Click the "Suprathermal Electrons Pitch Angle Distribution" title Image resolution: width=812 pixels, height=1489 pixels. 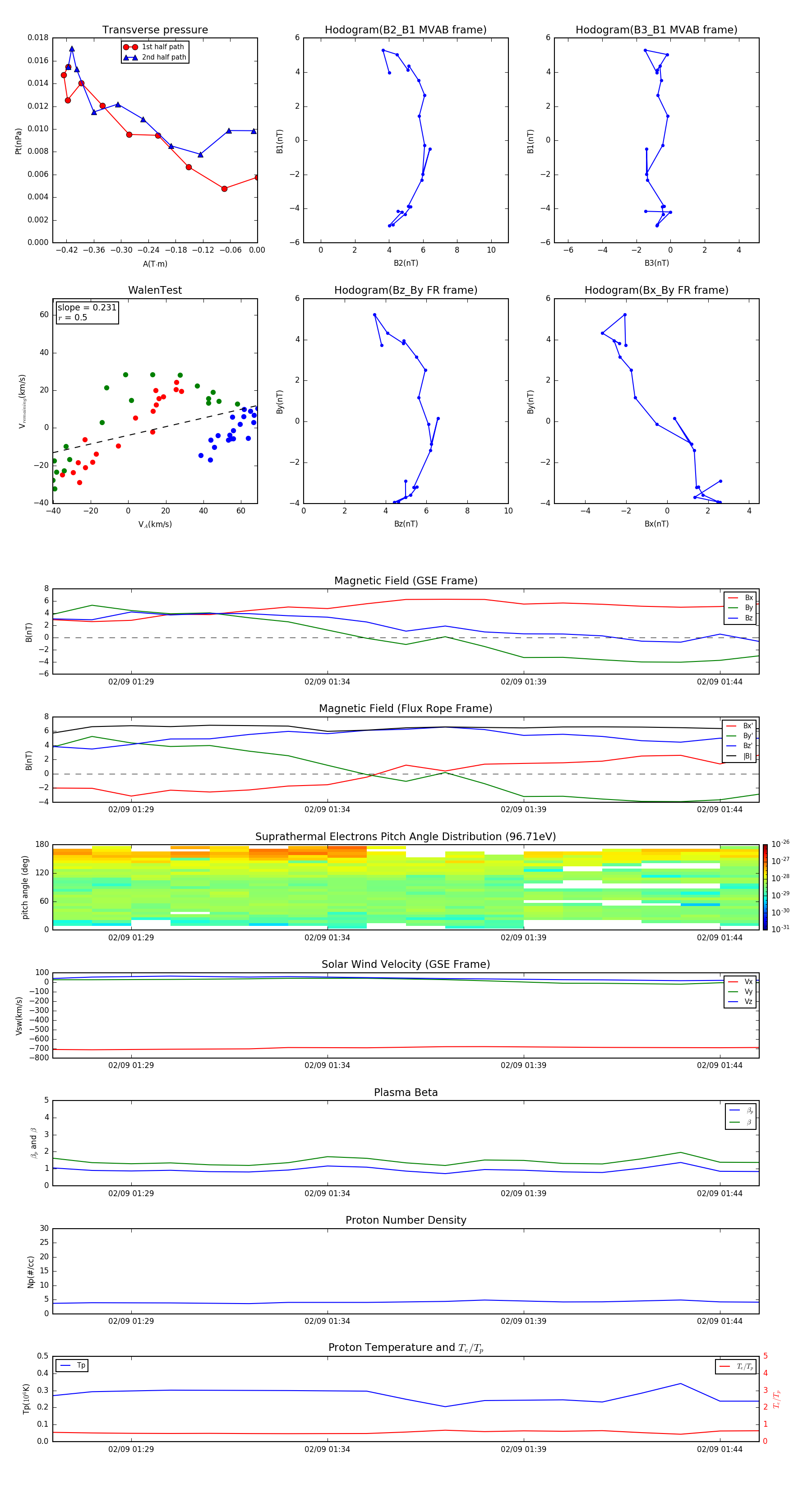406,837
